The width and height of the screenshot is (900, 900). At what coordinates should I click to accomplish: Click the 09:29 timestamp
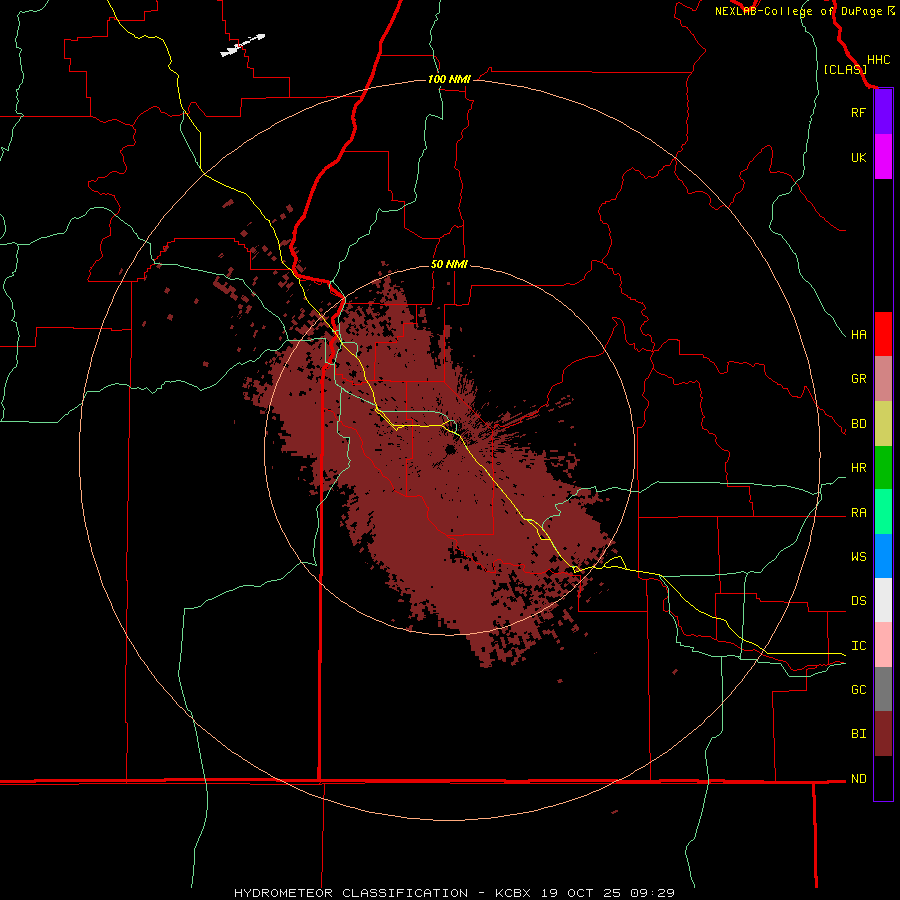[653, 893]
